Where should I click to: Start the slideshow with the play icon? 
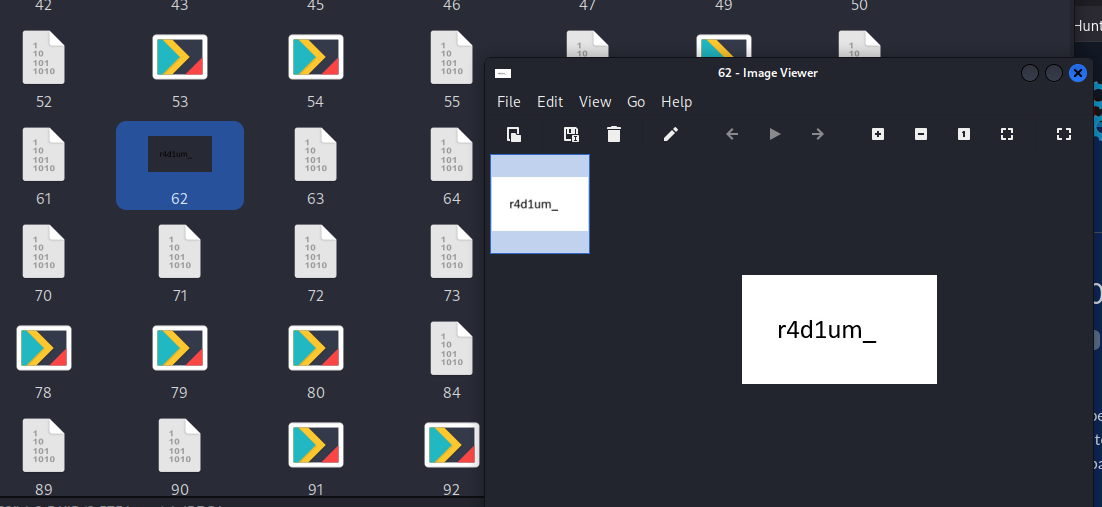[774, 134]
